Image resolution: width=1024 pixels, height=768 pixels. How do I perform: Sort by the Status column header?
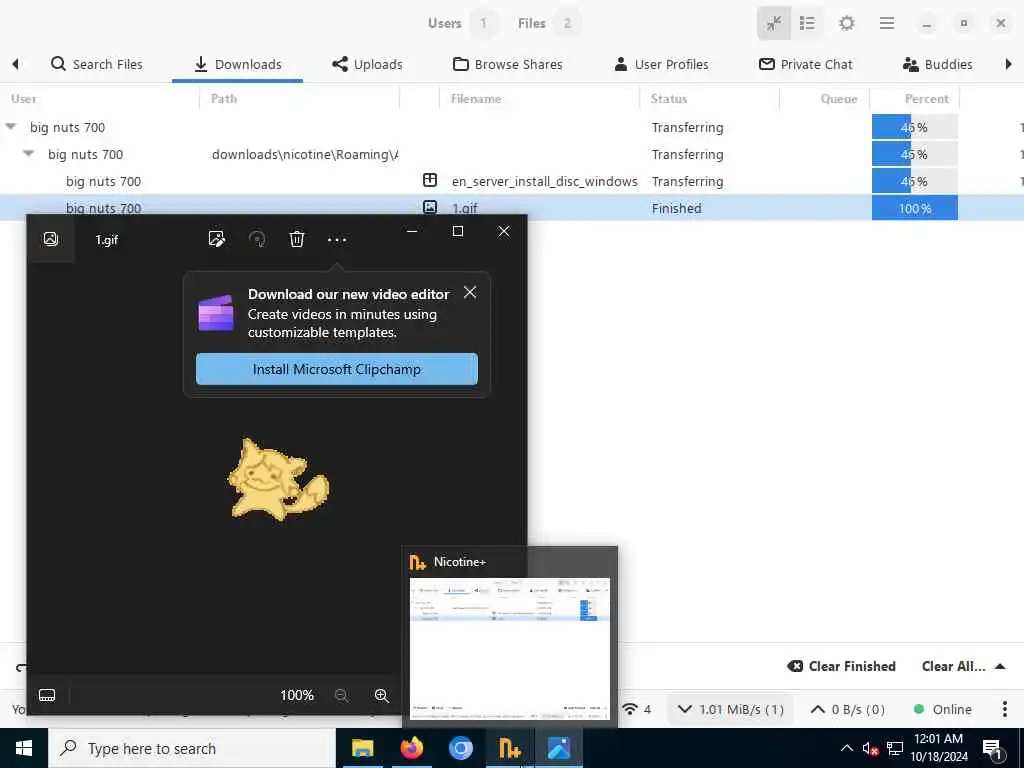(x=709, y=99)
